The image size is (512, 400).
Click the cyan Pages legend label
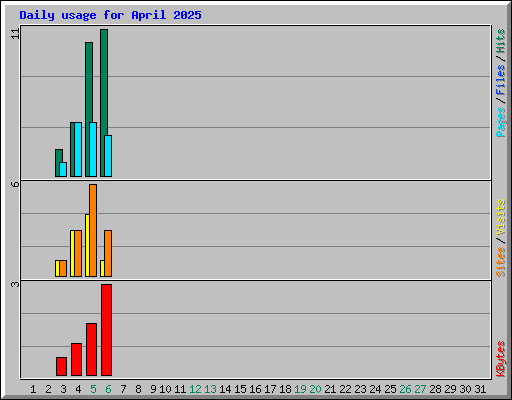[501, 122]
